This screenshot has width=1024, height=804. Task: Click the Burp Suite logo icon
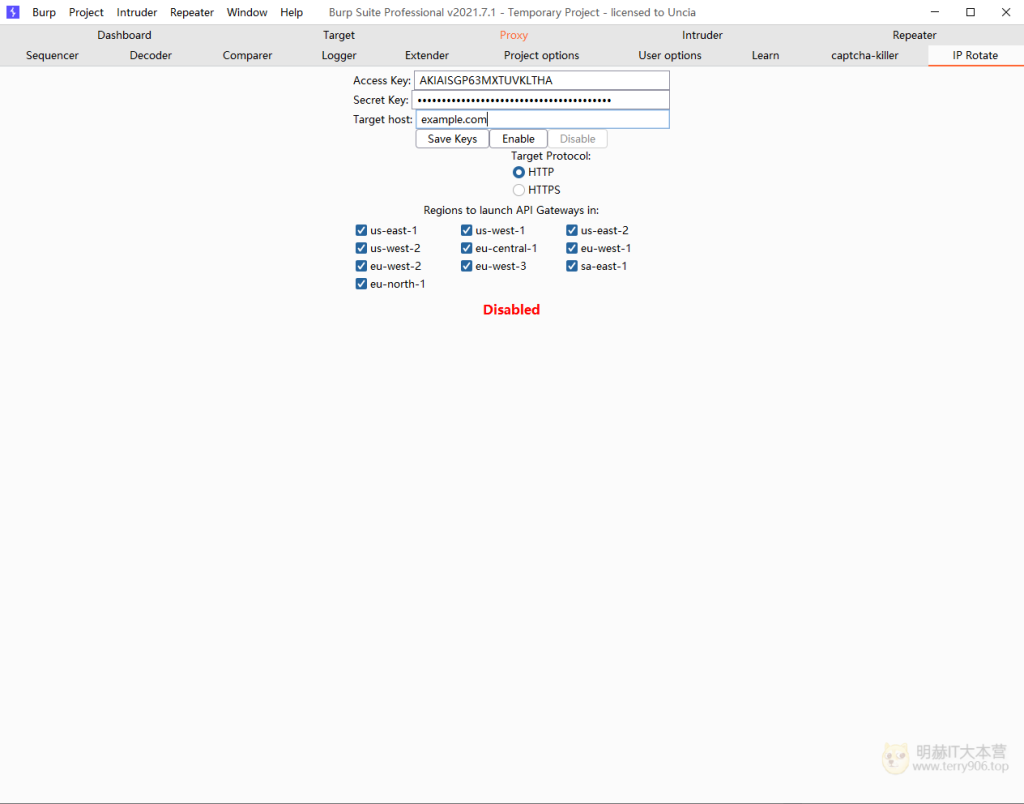point(12,12)
